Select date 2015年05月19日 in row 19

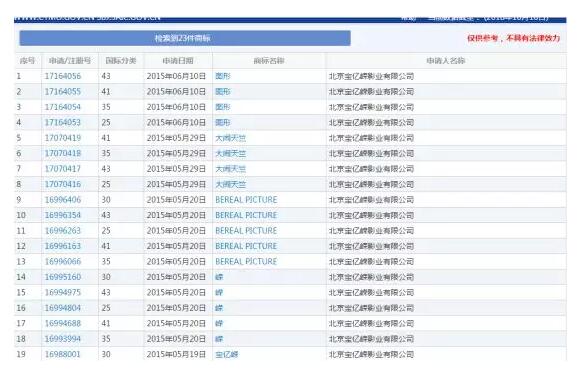click(176, 354)
